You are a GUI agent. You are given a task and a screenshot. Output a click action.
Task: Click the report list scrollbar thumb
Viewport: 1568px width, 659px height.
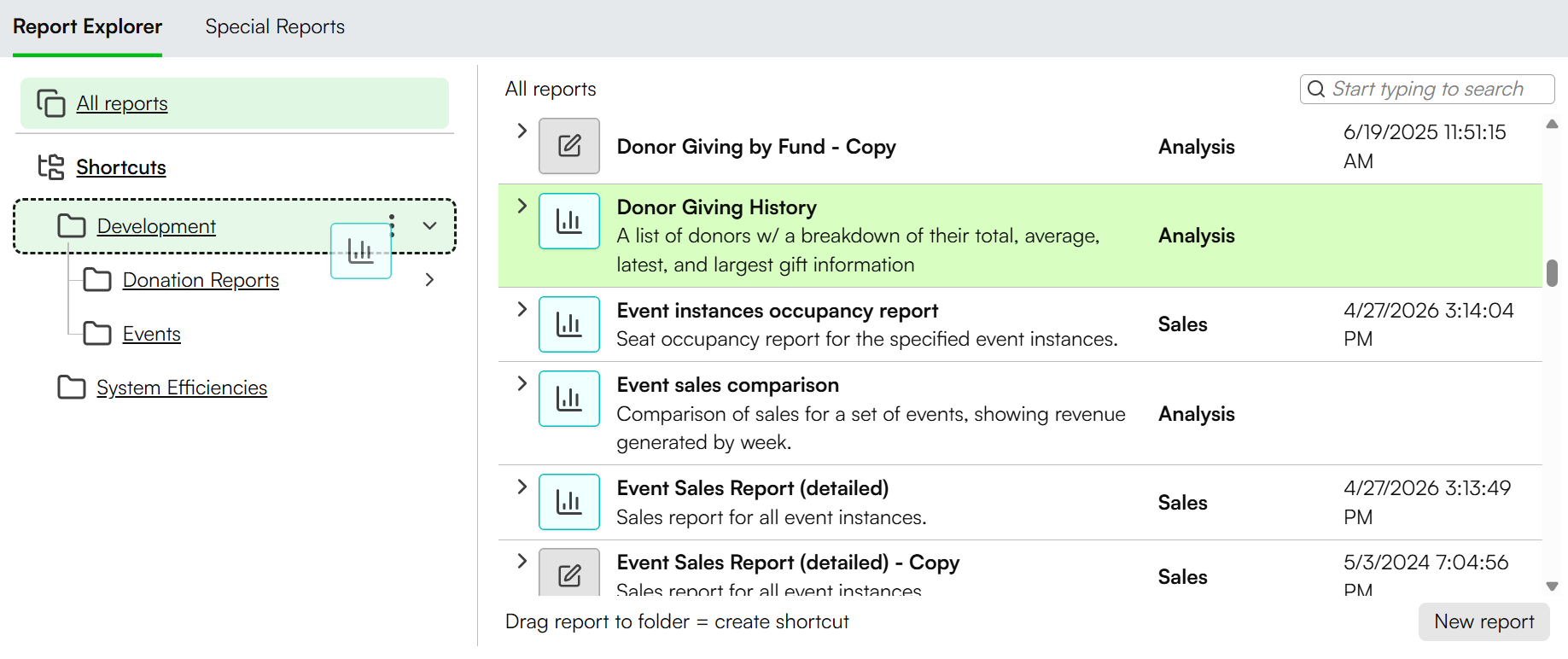click(1553, 273)
